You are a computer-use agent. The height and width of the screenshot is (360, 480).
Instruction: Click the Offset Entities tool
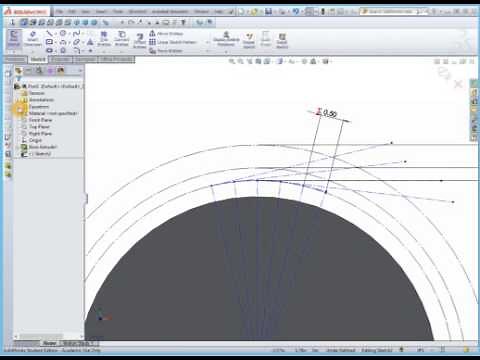click(x=140, y=41)
